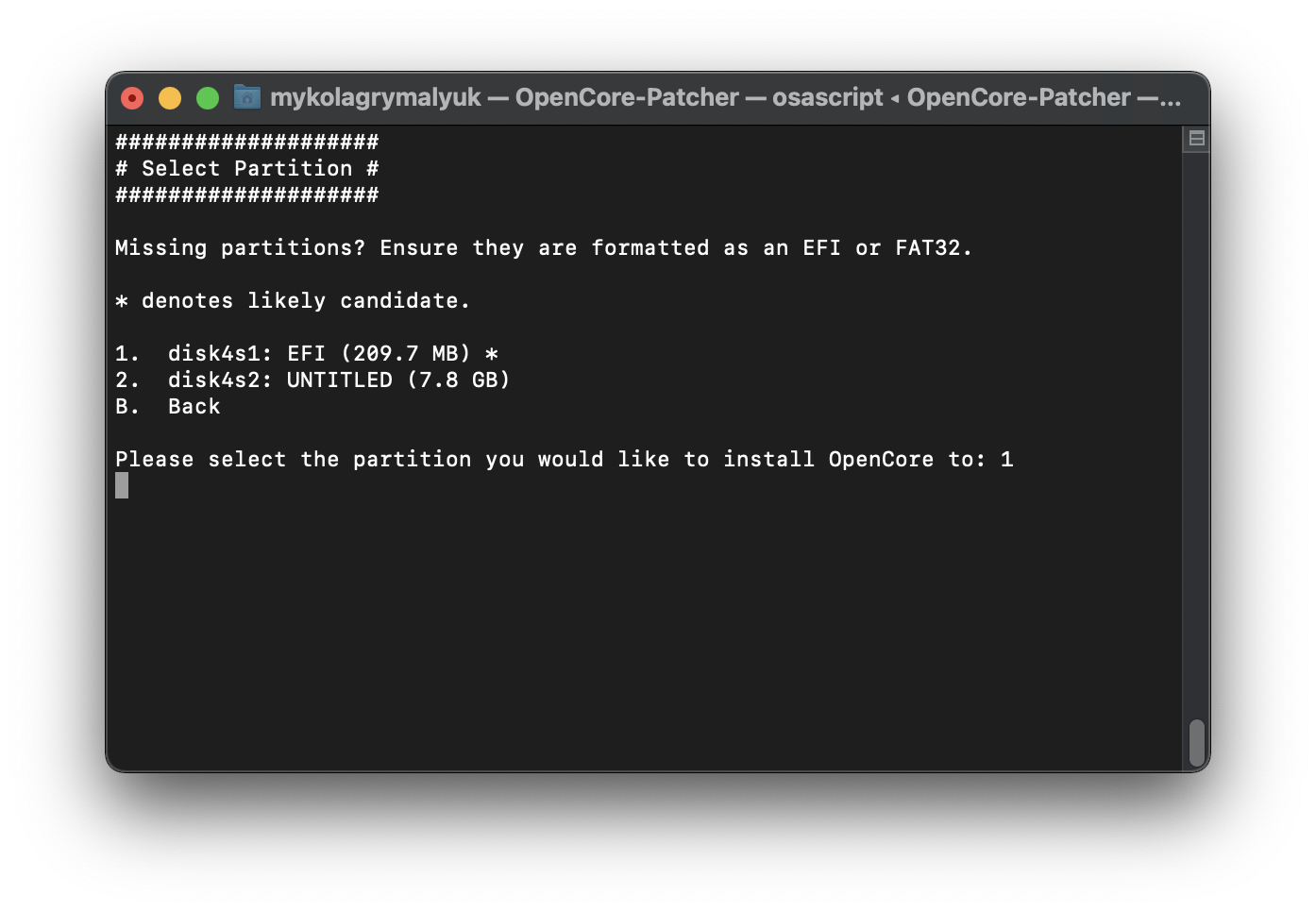Click the folder proxy icon in title bar

point(247,97)
